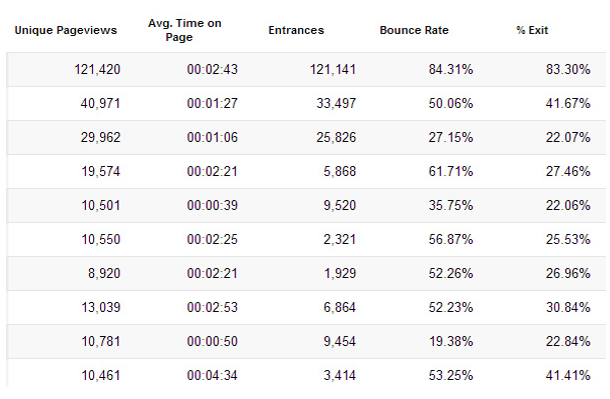The height and width of the screenshot is (399, 610).
Task: Click the 27.15% bounce rate cell
Action: (451, 137)
